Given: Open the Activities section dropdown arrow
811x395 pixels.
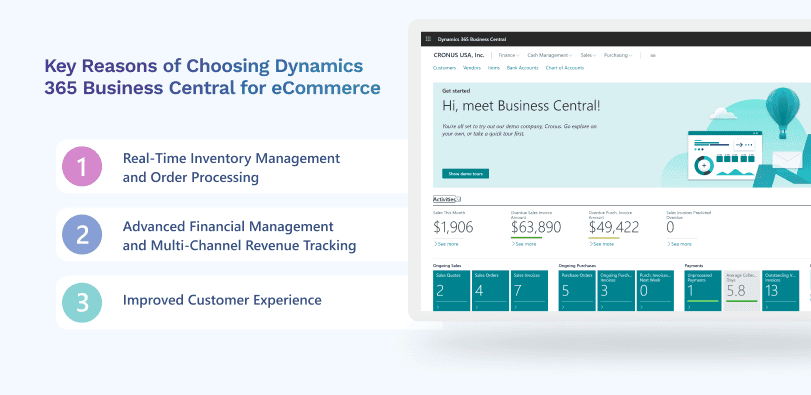Looking at the screenshot, I should point(458,199).
